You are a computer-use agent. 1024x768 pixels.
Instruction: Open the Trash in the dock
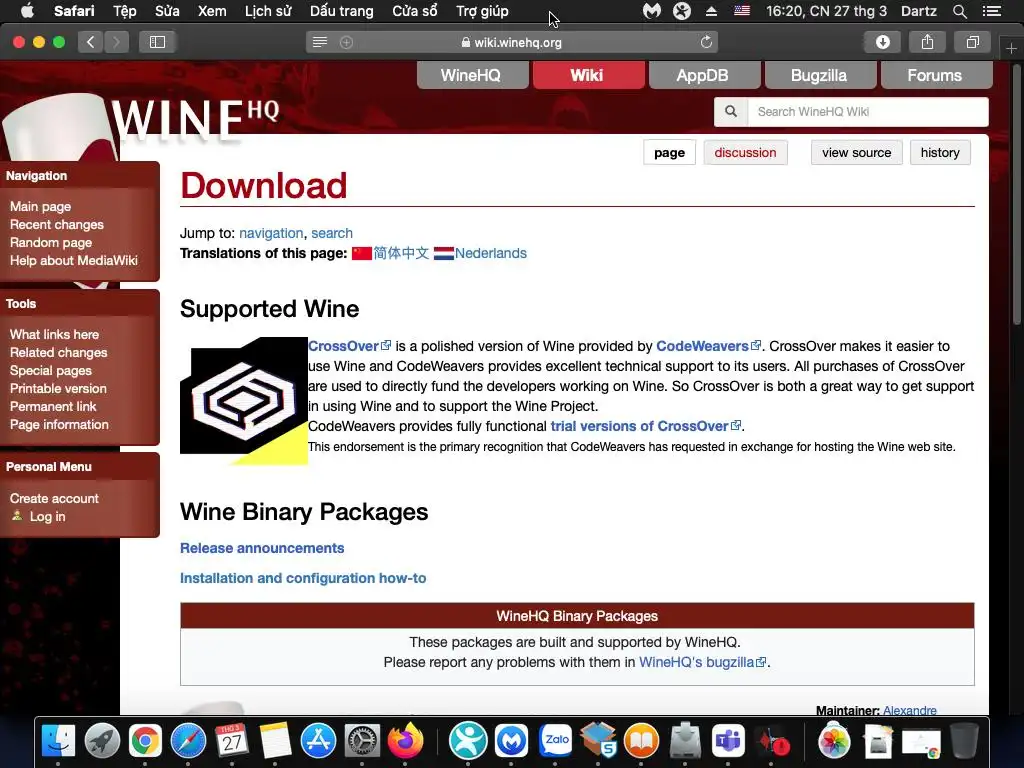[964, 741]
